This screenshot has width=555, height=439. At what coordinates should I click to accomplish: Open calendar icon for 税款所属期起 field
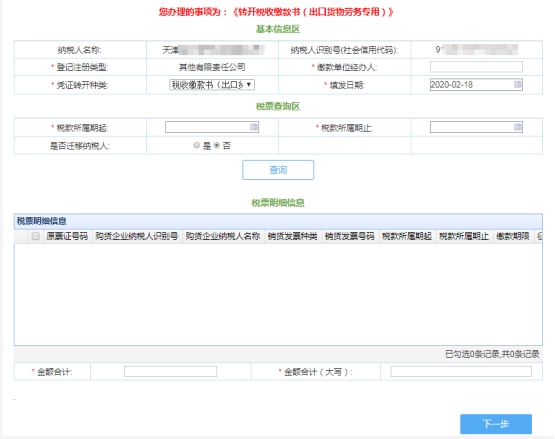tap(254, 127)
